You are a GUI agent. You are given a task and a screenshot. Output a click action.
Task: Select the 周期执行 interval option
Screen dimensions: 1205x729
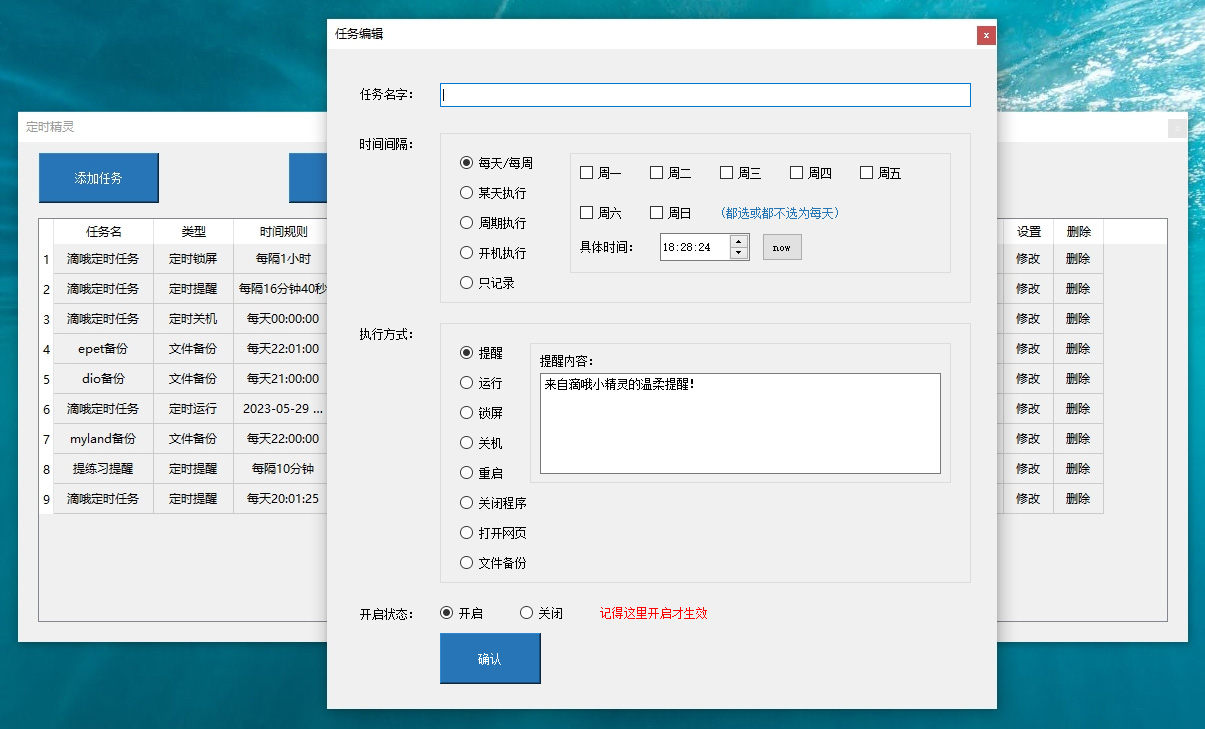[493, 223]
